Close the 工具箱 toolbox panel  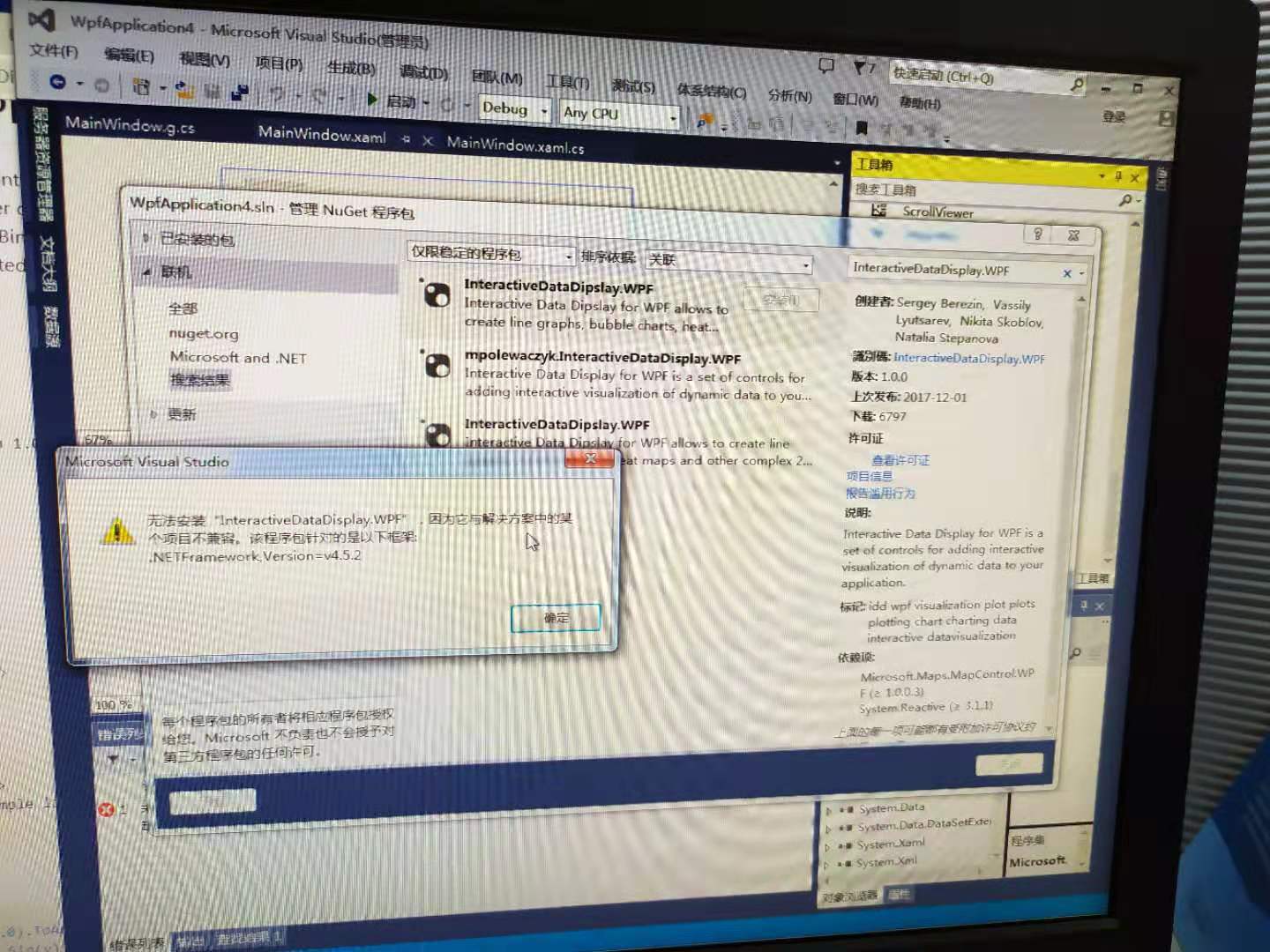[x=1135, y=178]
